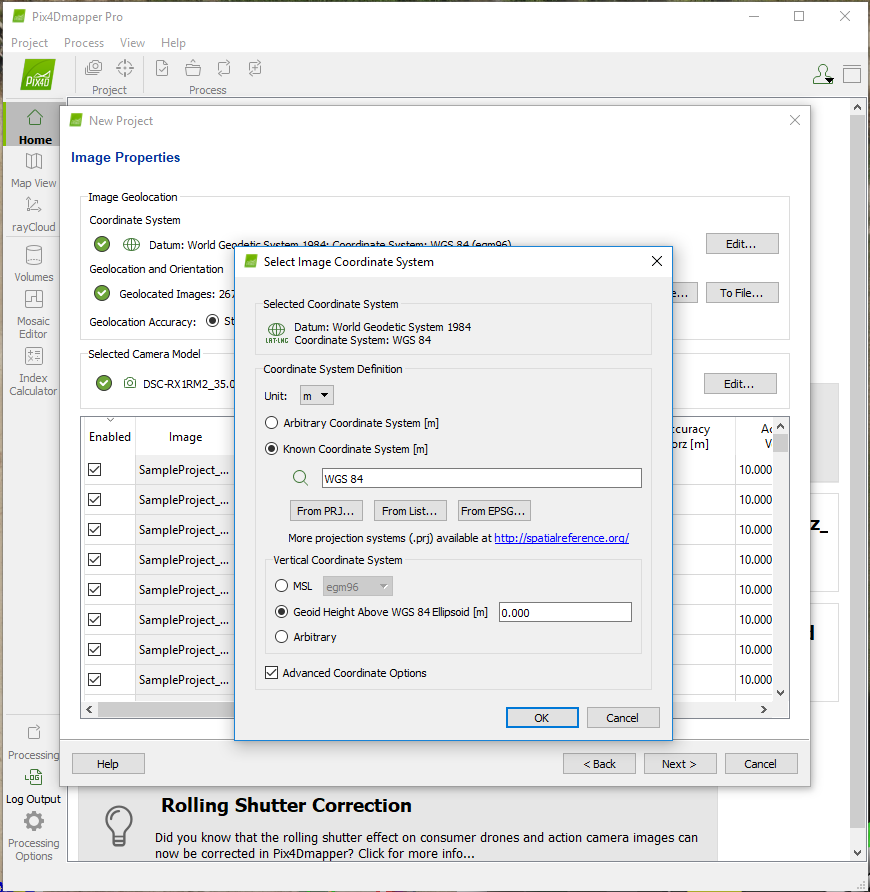Screen dimensions: 870x892
Task: Open Processing Options gear icon
Action: [34, 822]
